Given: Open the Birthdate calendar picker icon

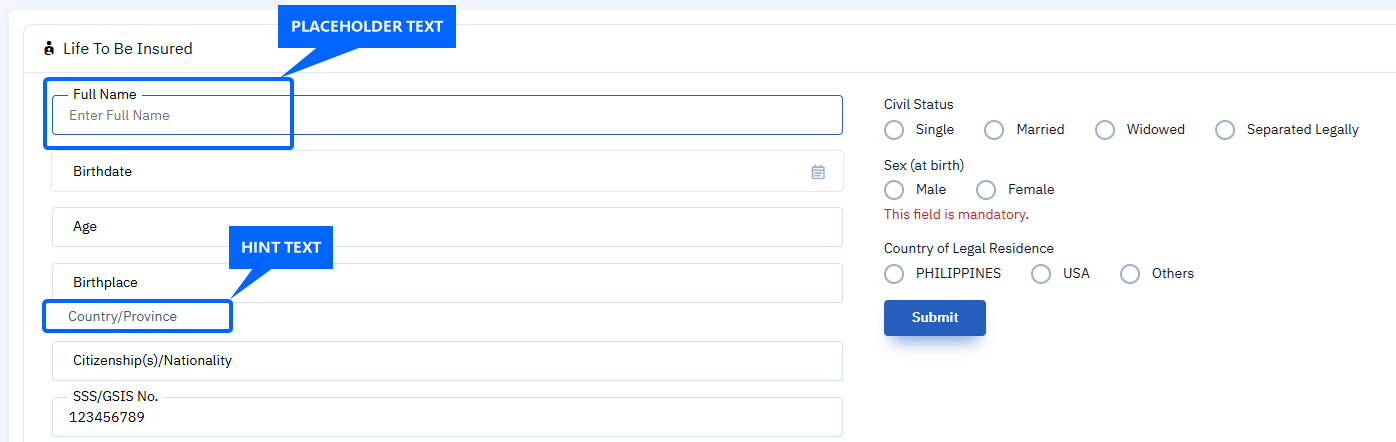Looking at the screenshot, I should coord(818,172).
